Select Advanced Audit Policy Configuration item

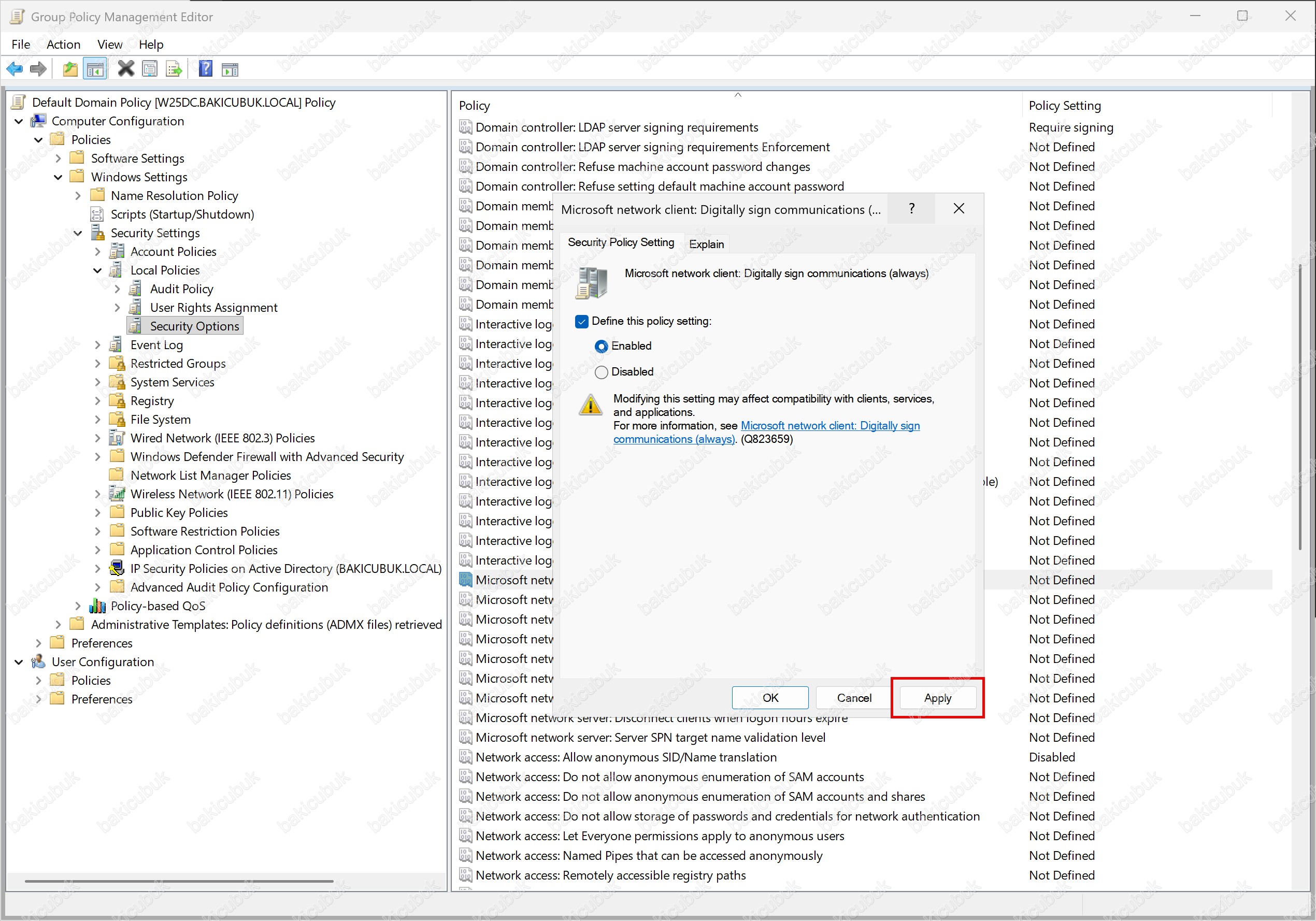228,587
